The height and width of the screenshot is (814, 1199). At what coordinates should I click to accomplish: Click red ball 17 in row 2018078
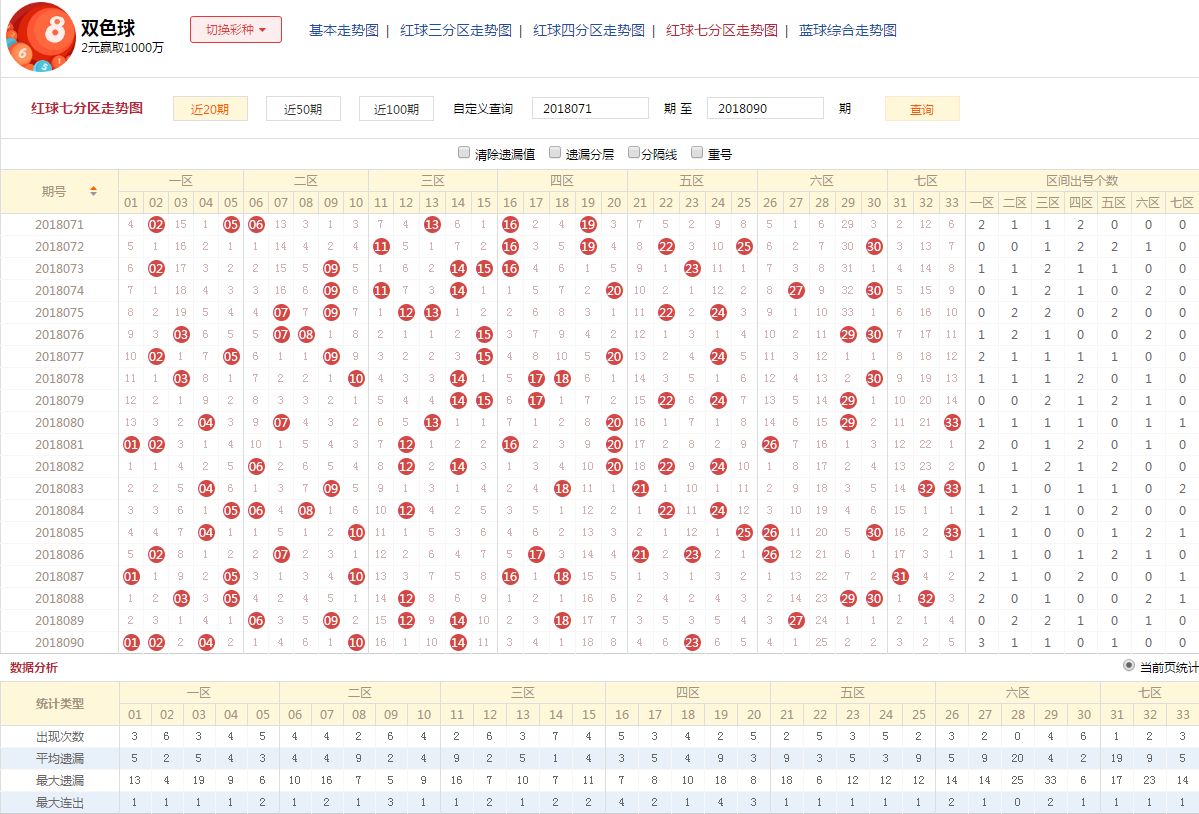(536, 379)
